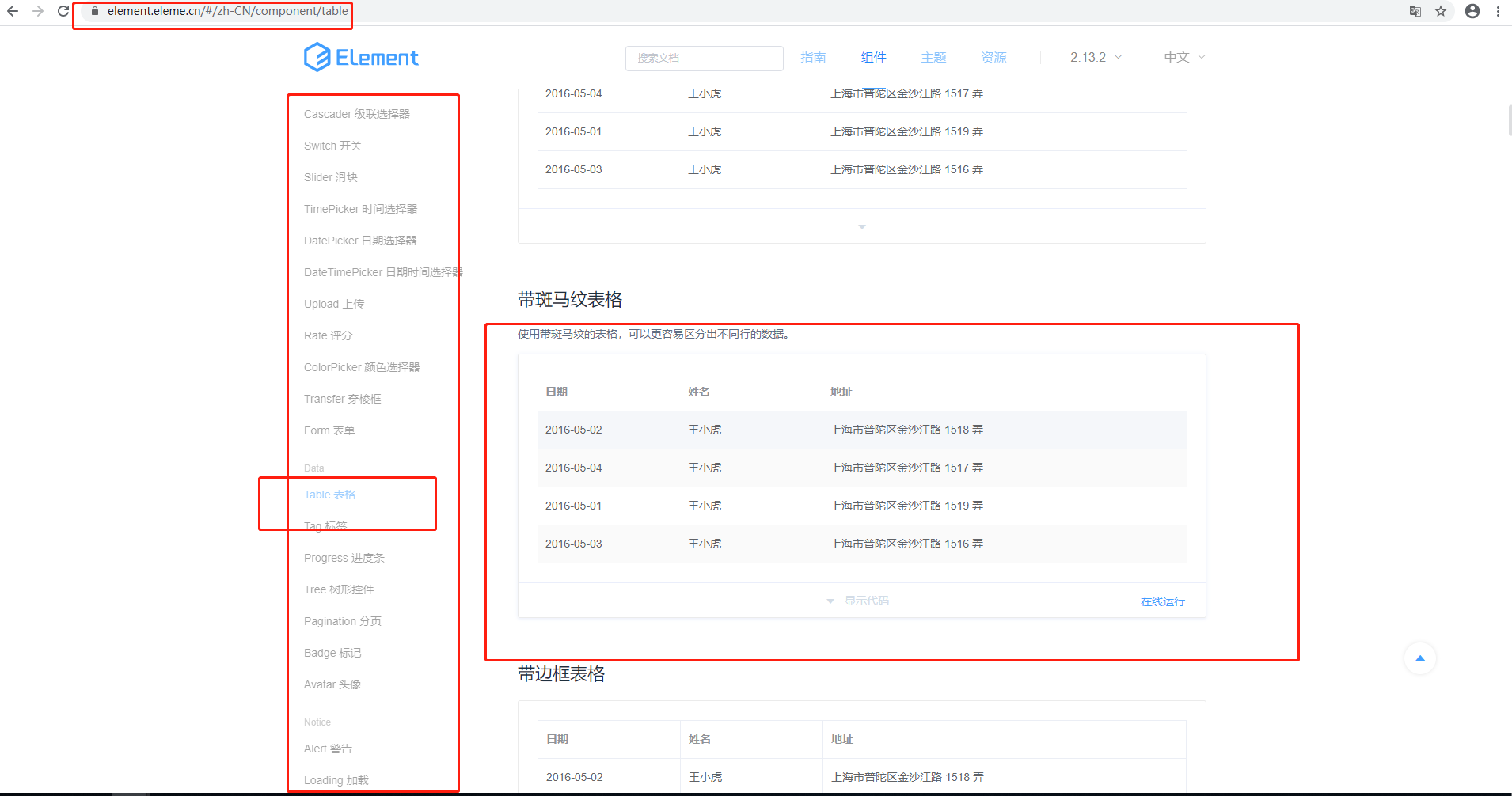Open the 组件 nav tab
This screenshot has width=1512, height=796.
pos(873,57)
